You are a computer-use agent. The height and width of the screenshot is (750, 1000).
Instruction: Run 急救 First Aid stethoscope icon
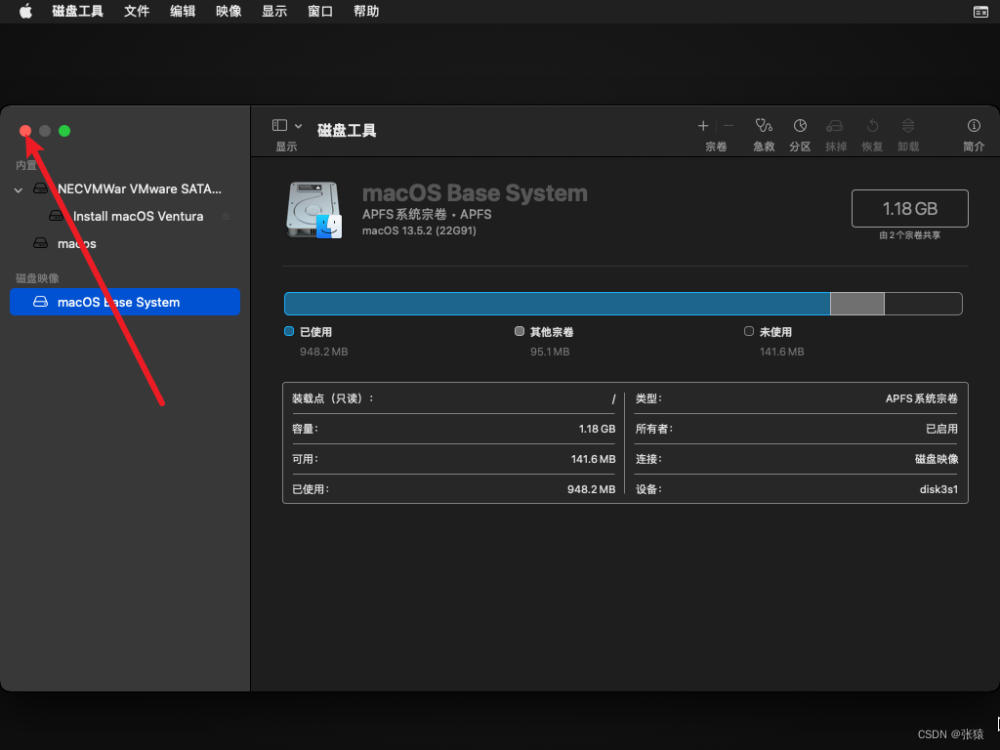(x=763, y=125)
